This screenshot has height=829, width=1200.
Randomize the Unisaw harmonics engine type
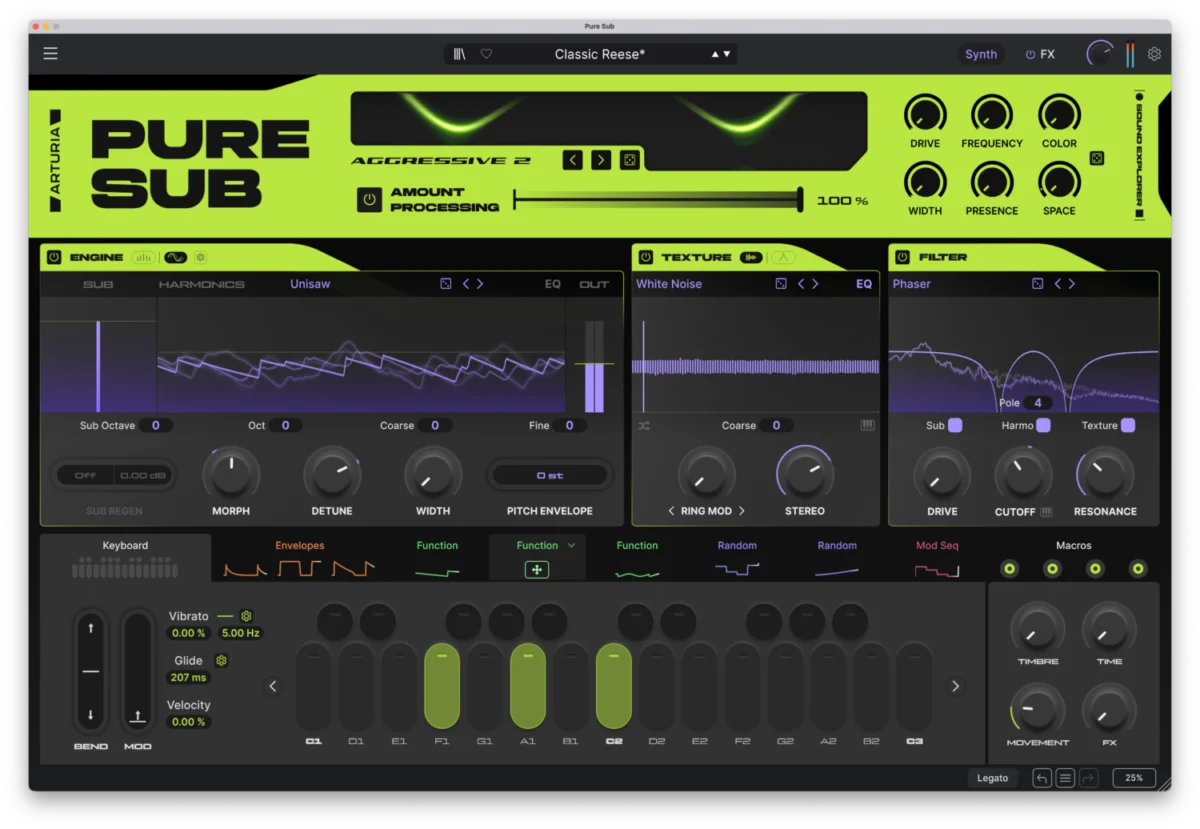[x=446, y=284]
